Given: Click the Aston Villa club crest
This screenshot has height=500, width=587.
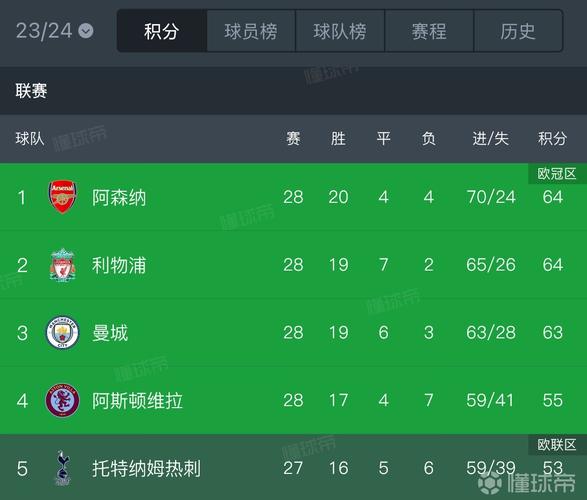Looking at the screenshot, I should click(x=63, y=400).
